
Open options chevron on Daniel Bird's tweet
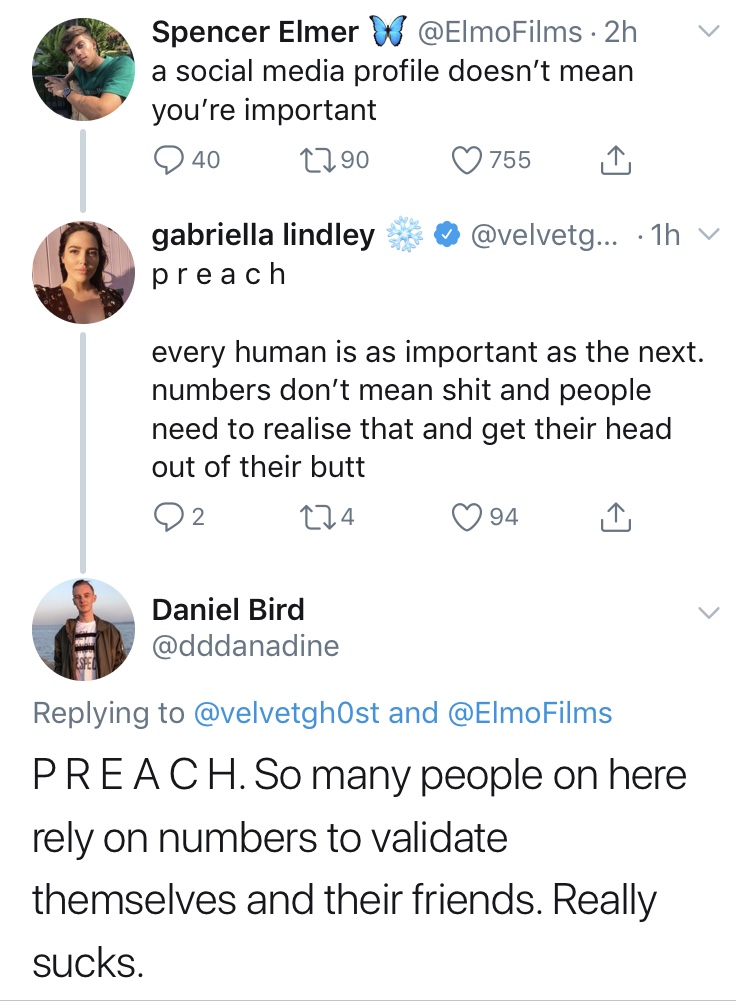pyautogui.click(x=708, y=612)
